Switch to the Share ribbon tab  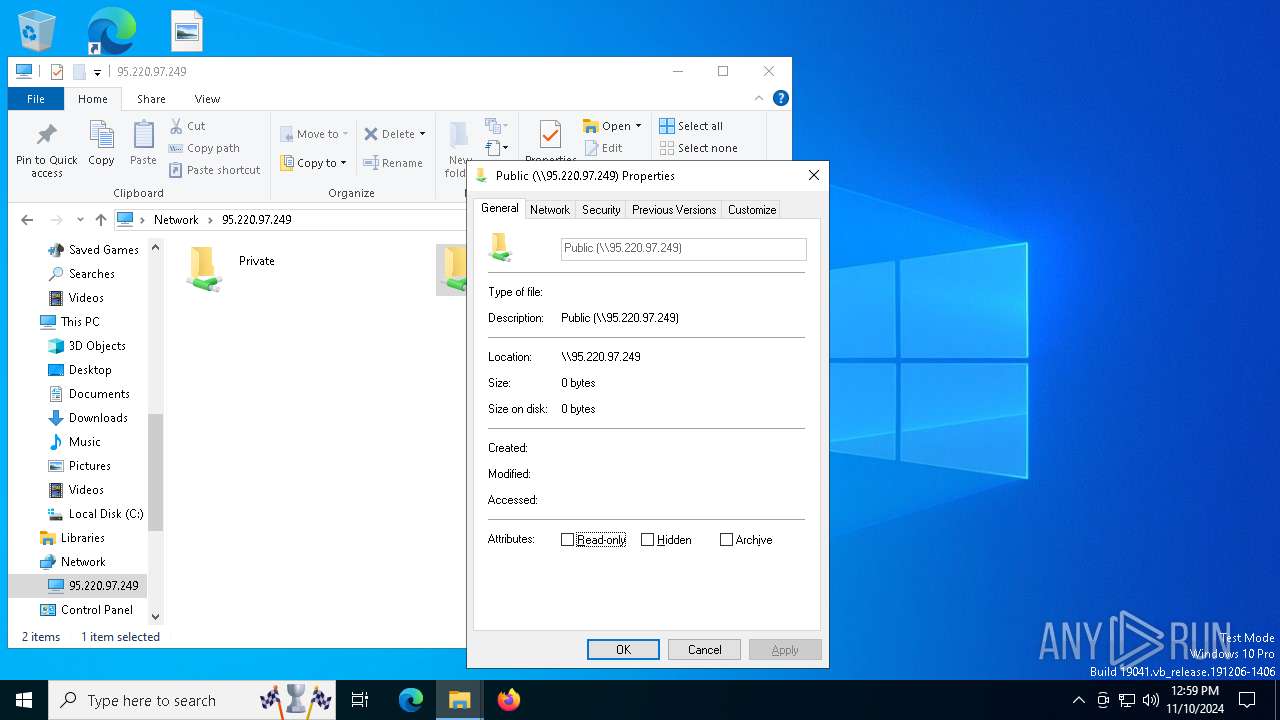point(151,99)
